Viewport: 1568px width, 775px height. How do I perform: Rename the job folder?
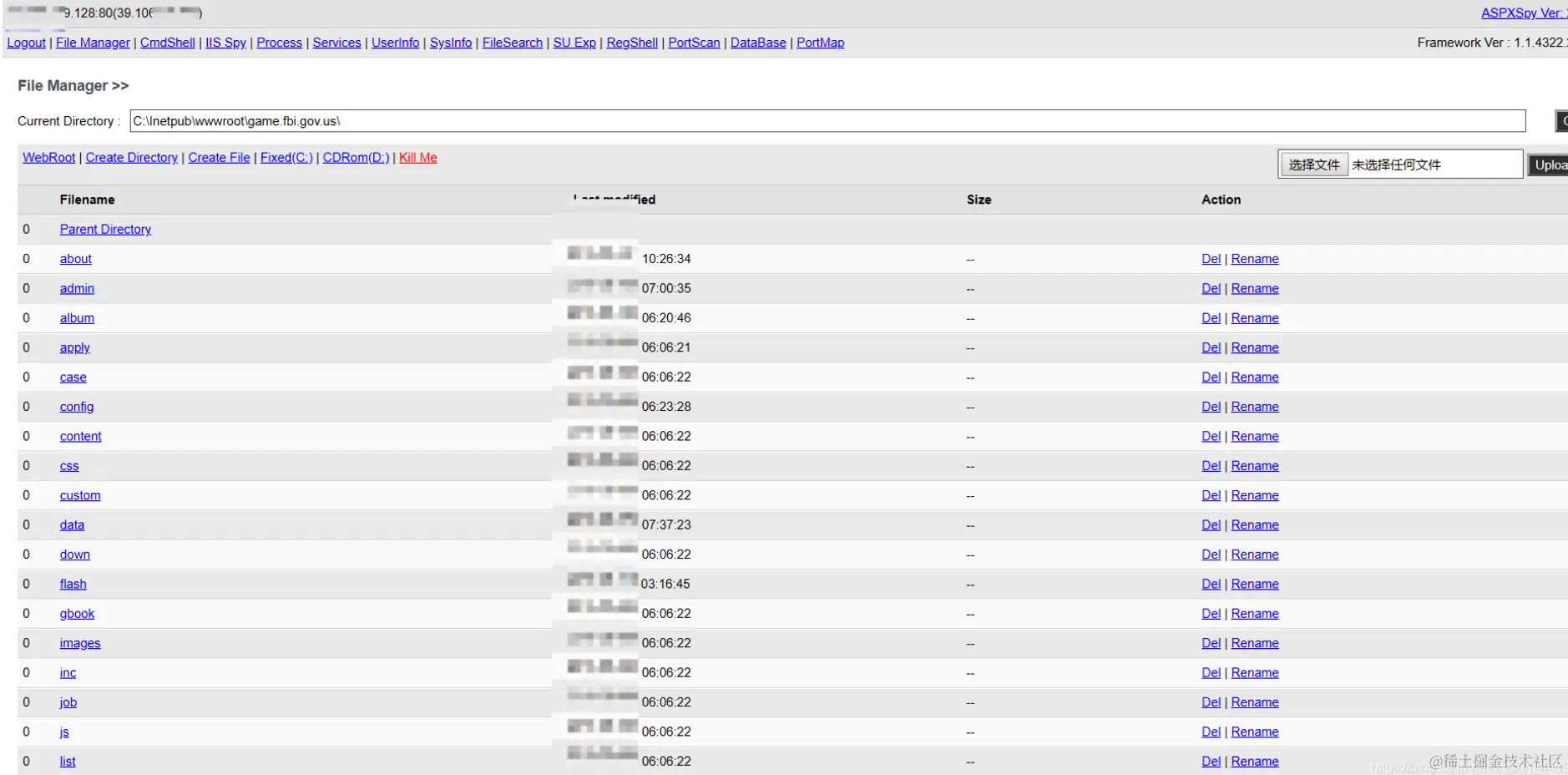[1255, 702]
